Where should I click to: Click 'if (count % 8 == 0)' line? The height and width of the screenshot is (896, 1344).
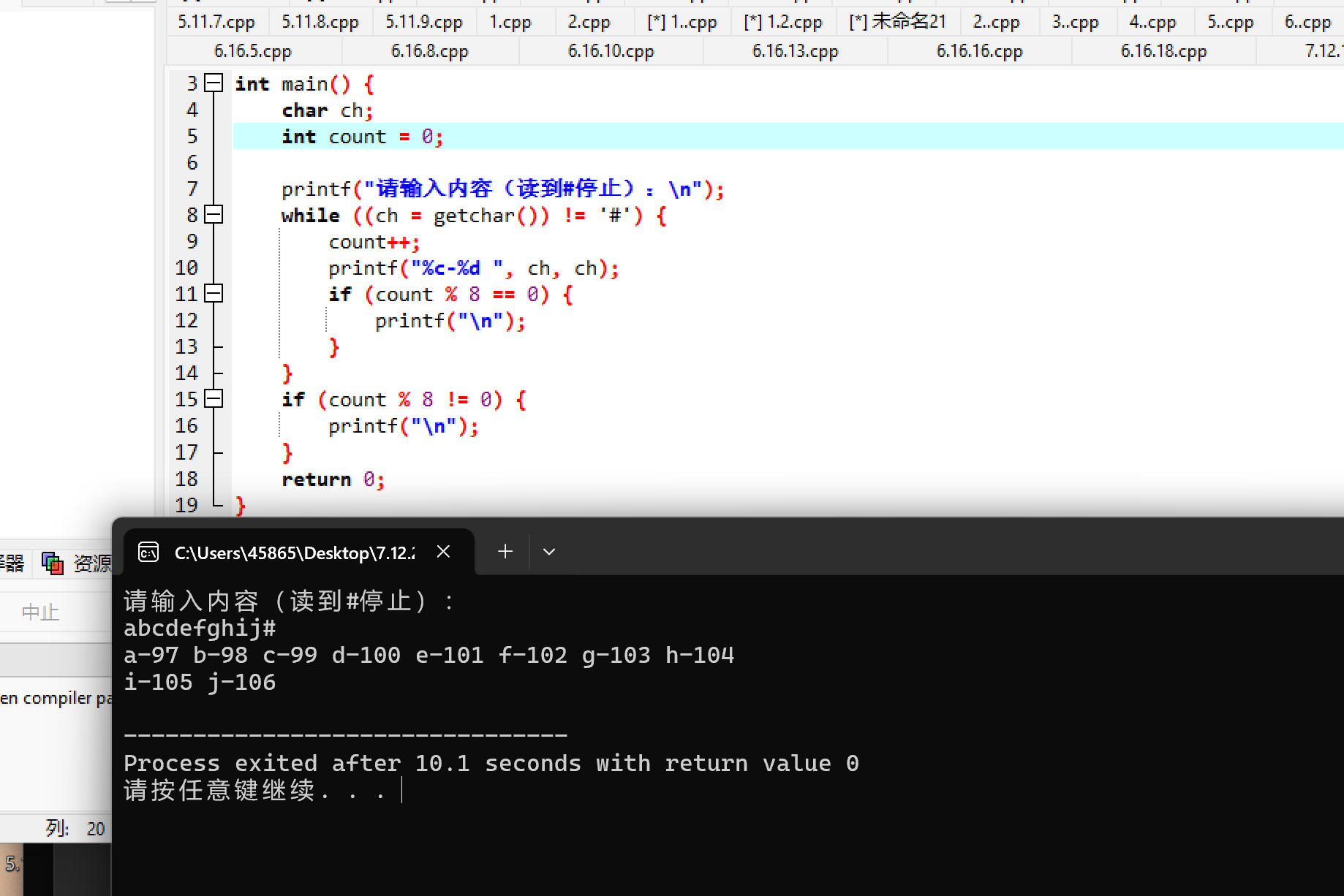450,295
